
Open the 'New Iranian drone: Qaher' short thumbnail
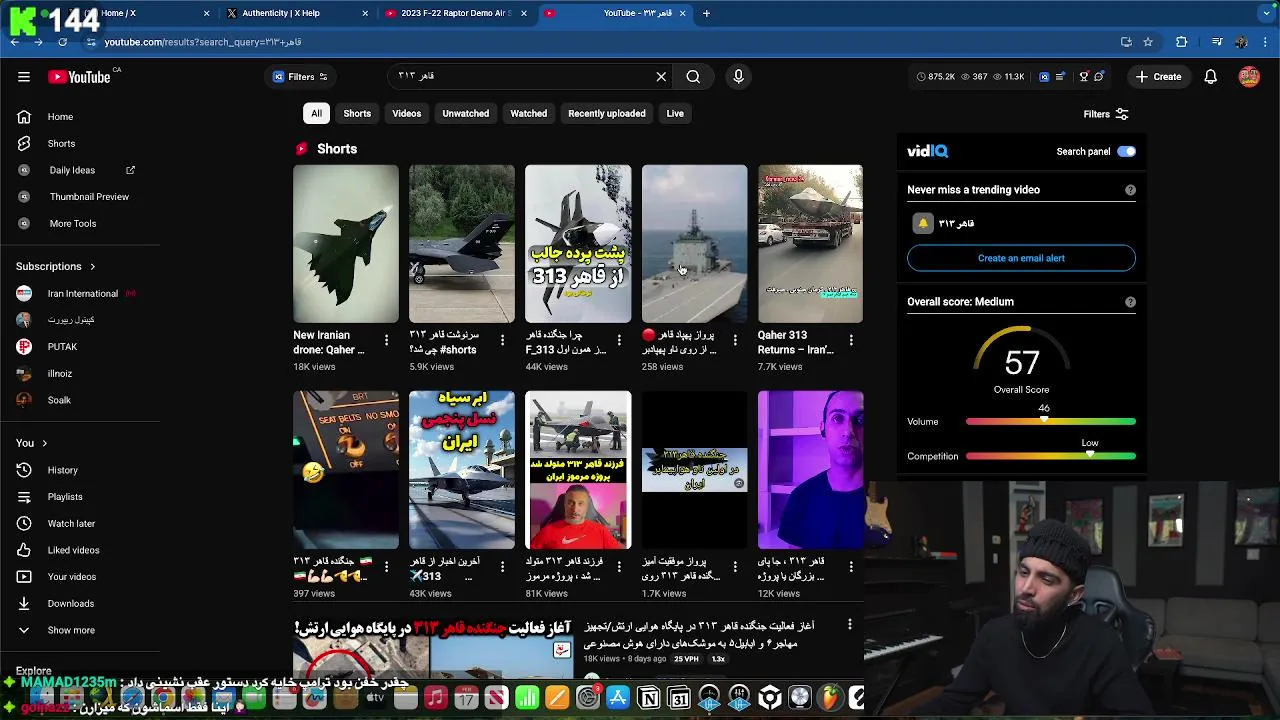(x=346, y=244)
